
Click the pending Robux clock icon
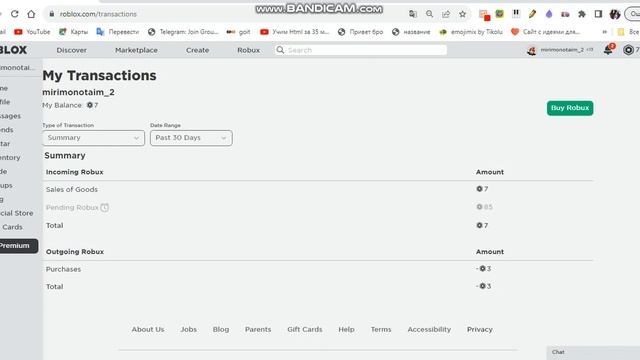(x=104, y=207)
